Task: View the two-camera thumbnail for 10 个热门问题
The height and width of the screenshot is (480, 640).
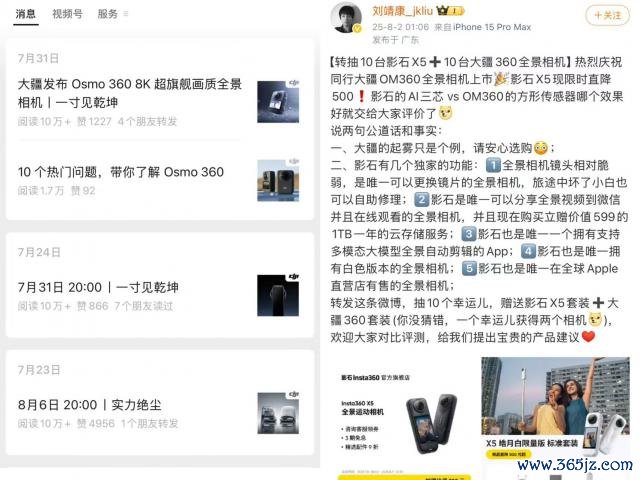Action: (x=278, y=180)
